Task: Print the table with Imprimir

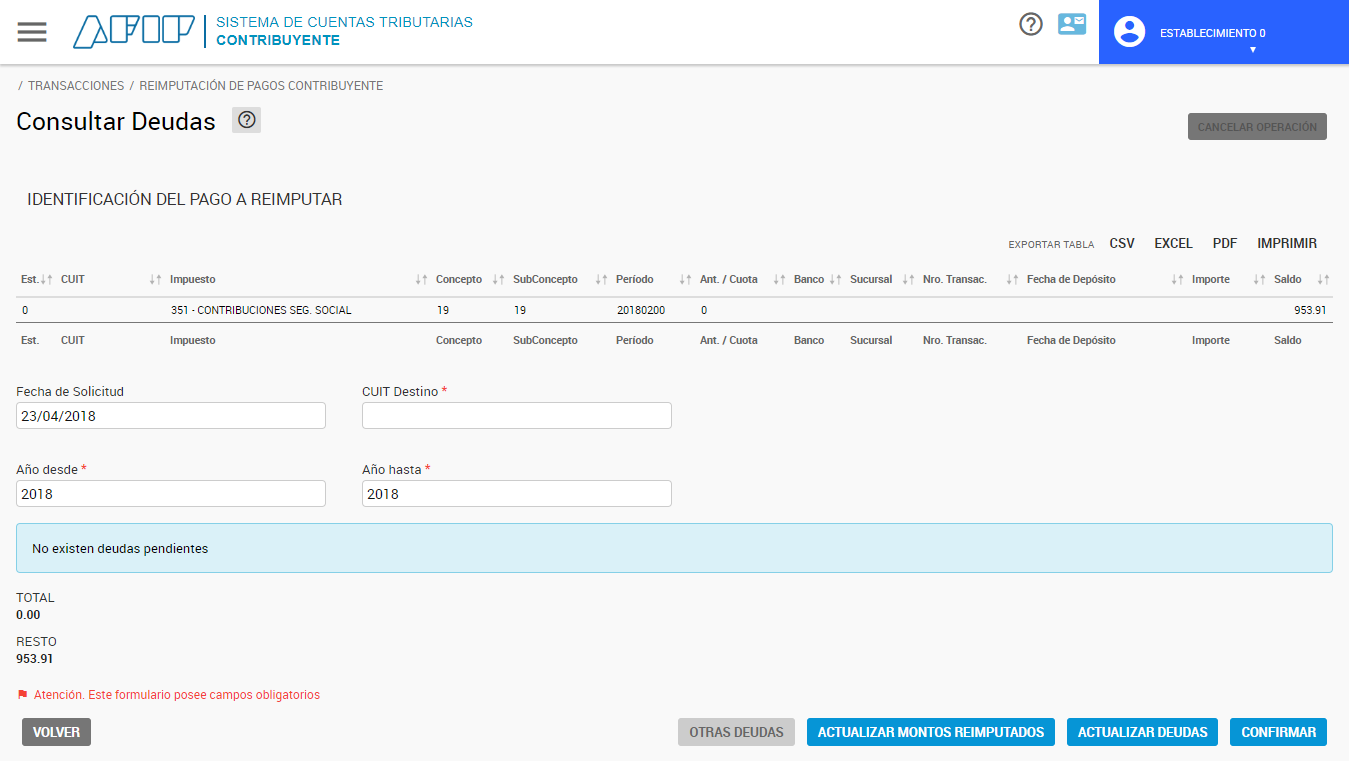Action: [x=1287, y=243]
